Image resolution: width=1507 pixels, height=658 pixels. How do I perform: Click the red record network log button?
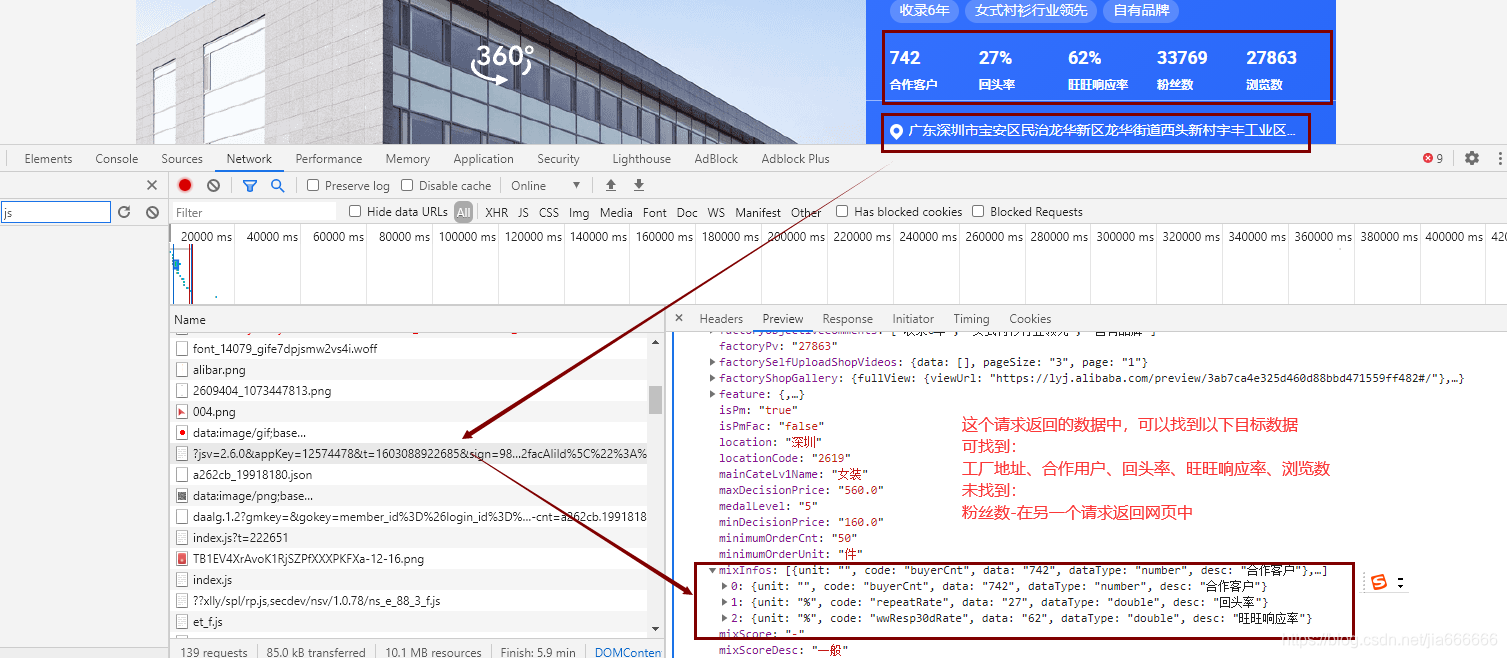[x=185, y=185]
